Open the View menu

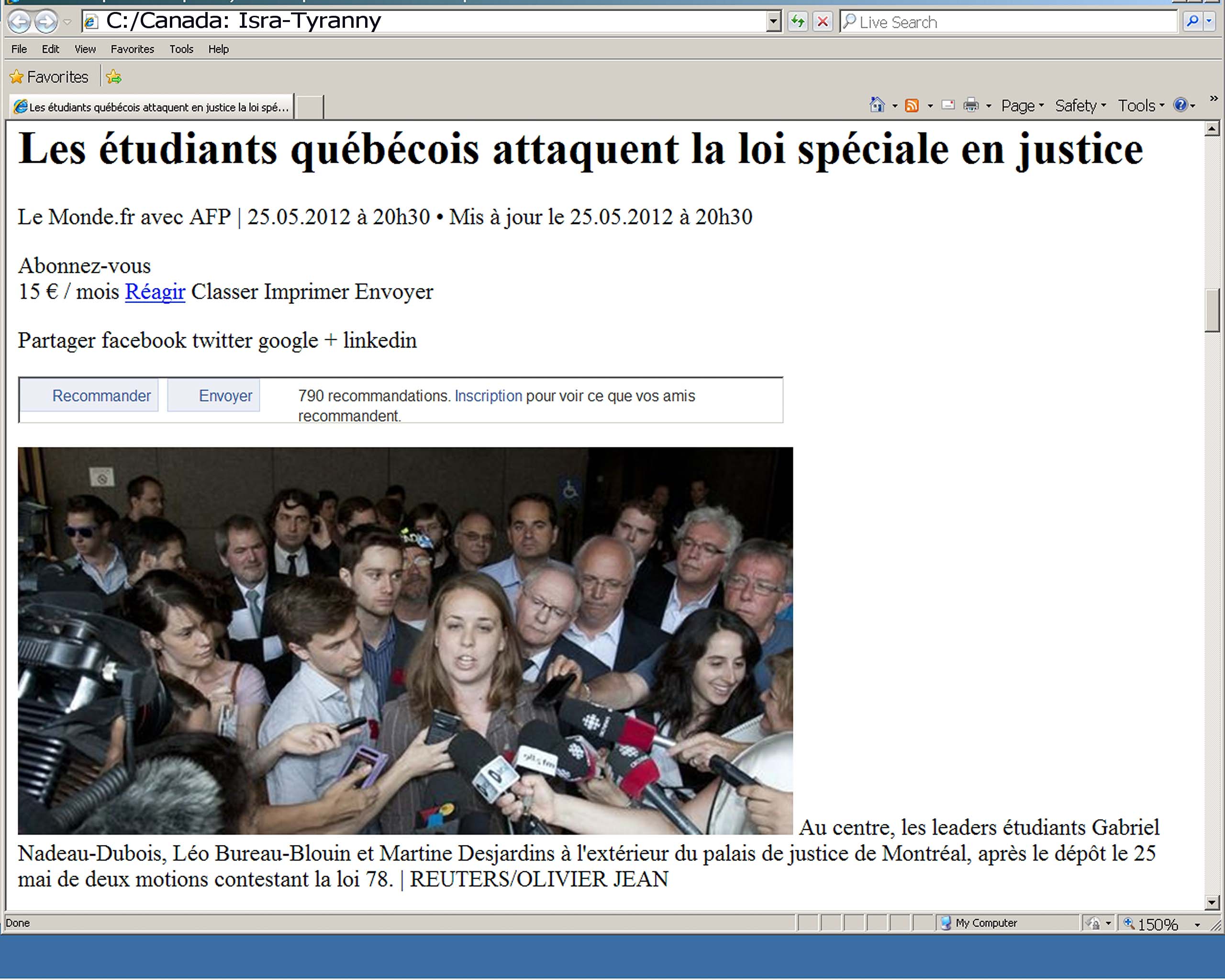click(85, 49)
